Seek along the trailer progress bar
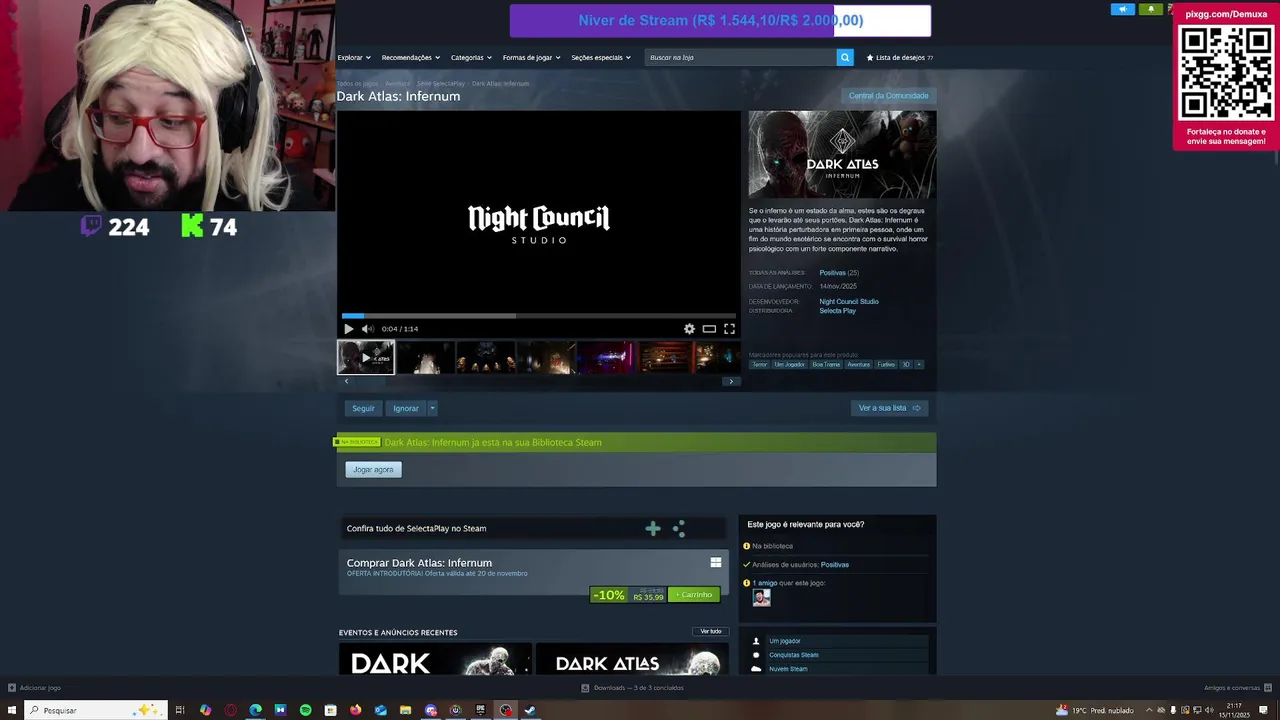 pos(538,316)
